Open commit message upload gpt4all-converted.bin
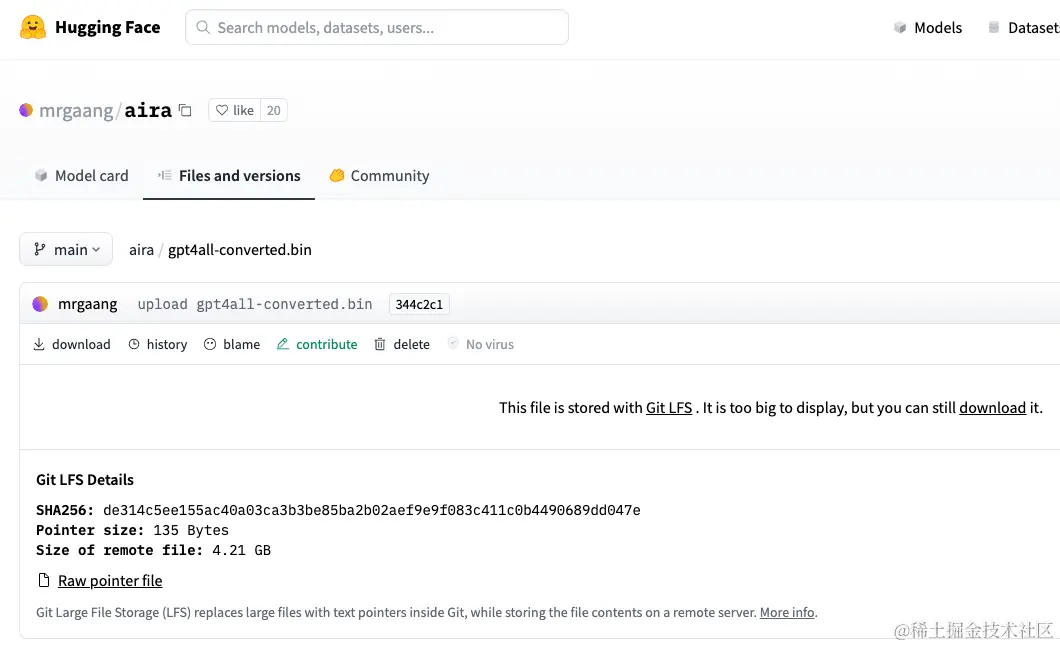The width and height of the screenshot is (1060, 647). [x=255, y=304]
